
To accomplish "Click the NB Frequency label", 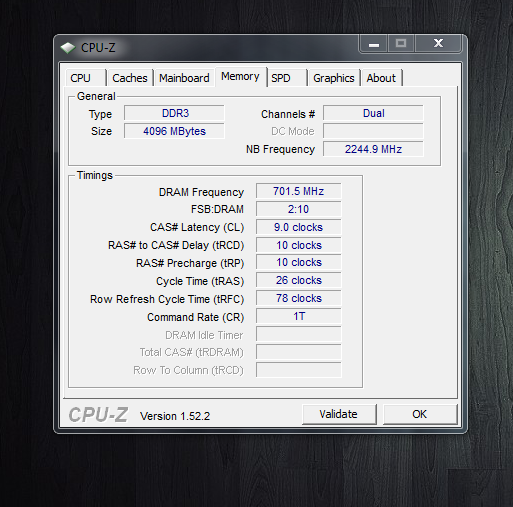I will pos(280,149).
